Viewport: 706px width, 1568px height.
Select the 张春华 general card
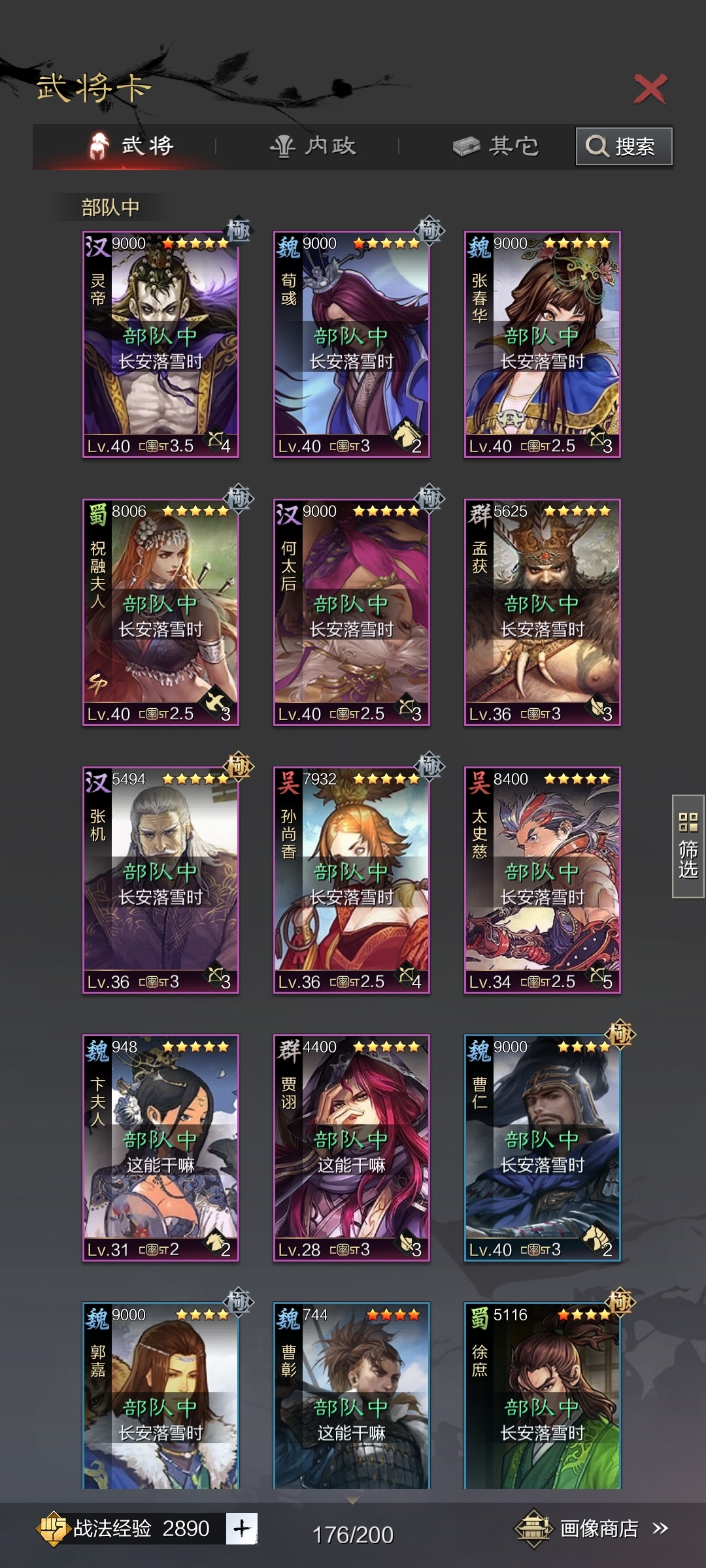pos(543,344)
